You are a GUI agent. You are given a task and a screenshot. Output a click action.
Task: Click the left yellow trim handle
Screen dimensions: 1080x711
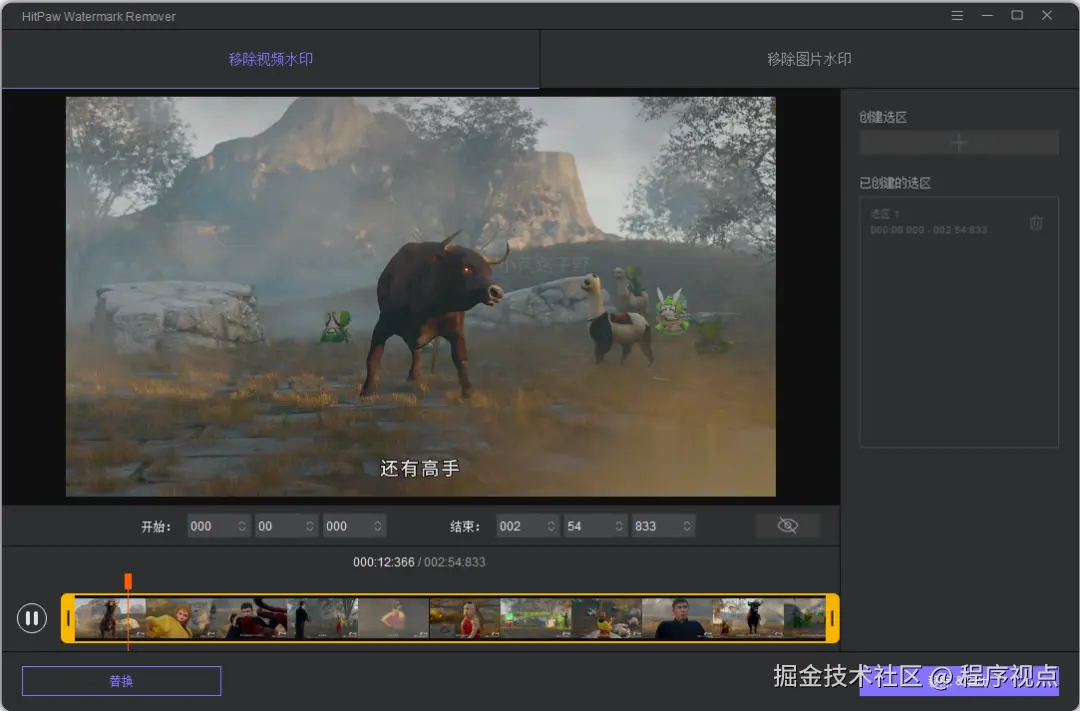coord(68,618)
